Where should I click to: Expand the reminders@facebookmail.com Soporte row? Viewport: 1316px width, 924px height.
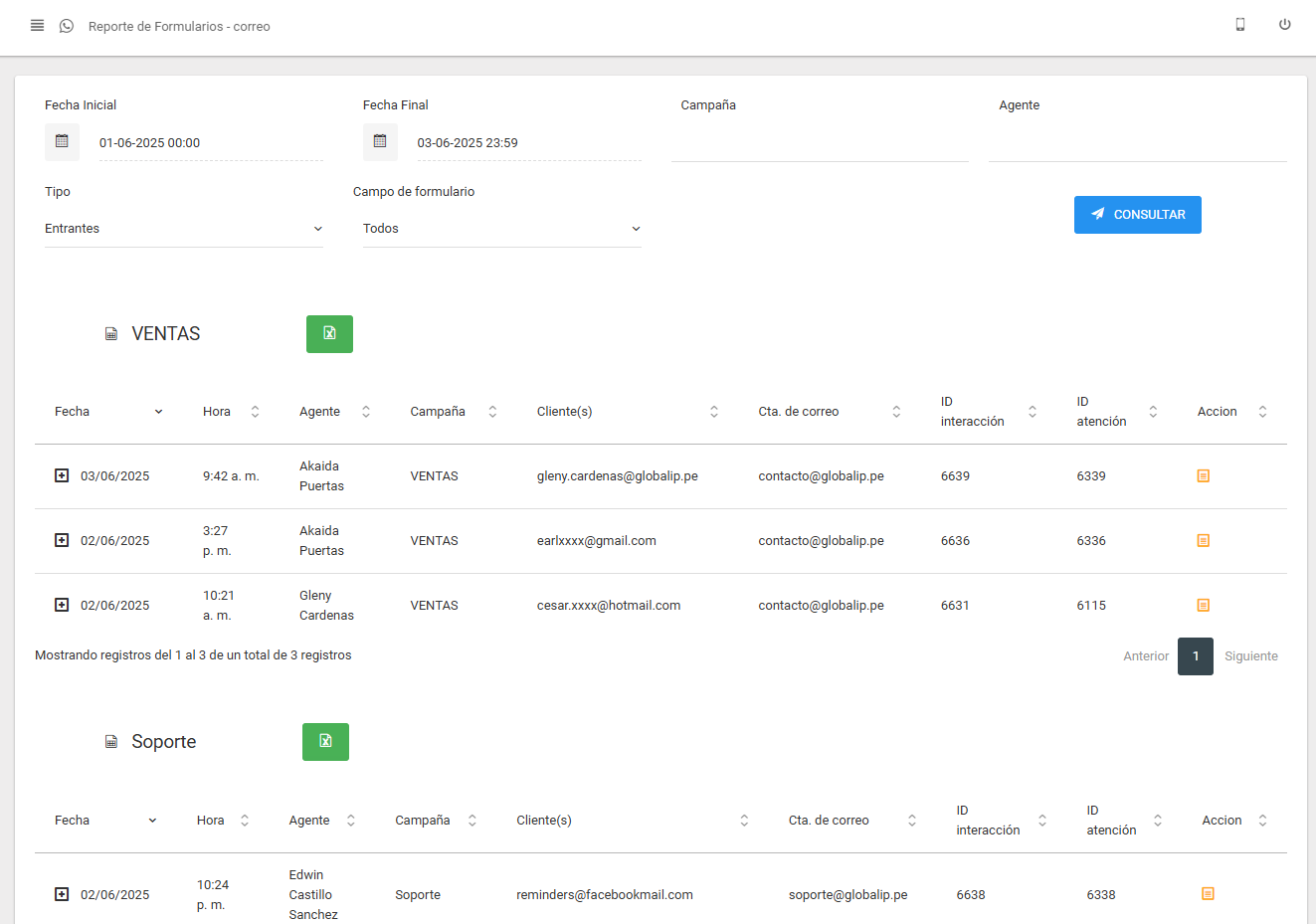62,894
